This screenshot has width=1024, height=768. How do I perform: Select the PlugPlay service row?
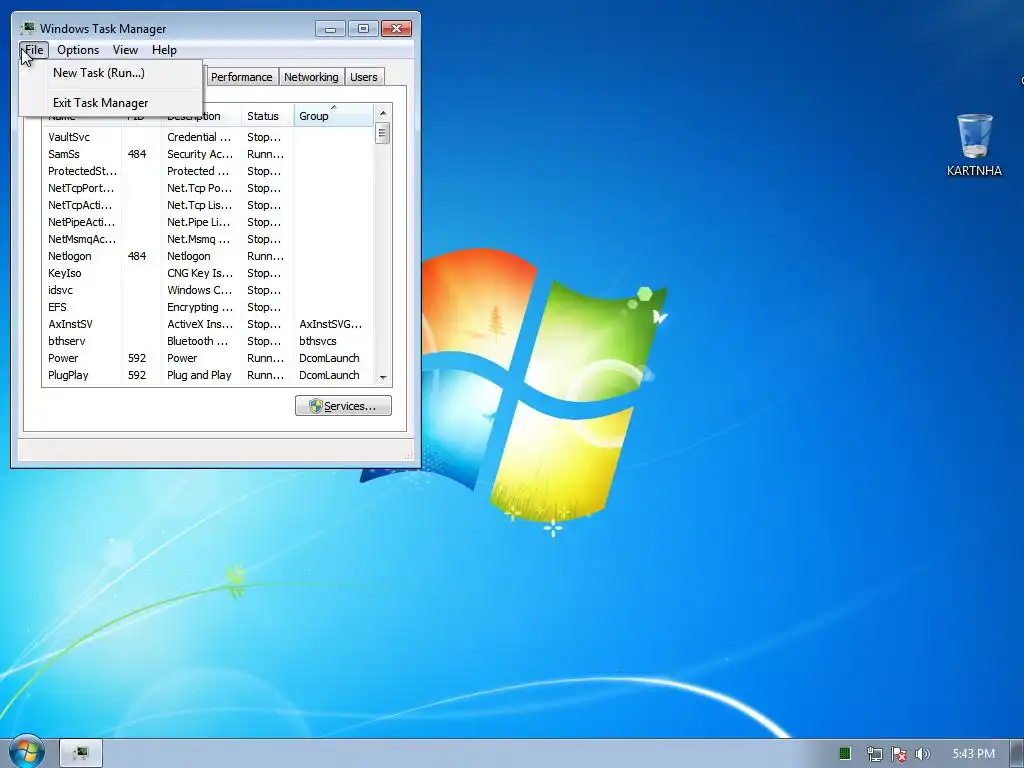(x=208, y=375)
